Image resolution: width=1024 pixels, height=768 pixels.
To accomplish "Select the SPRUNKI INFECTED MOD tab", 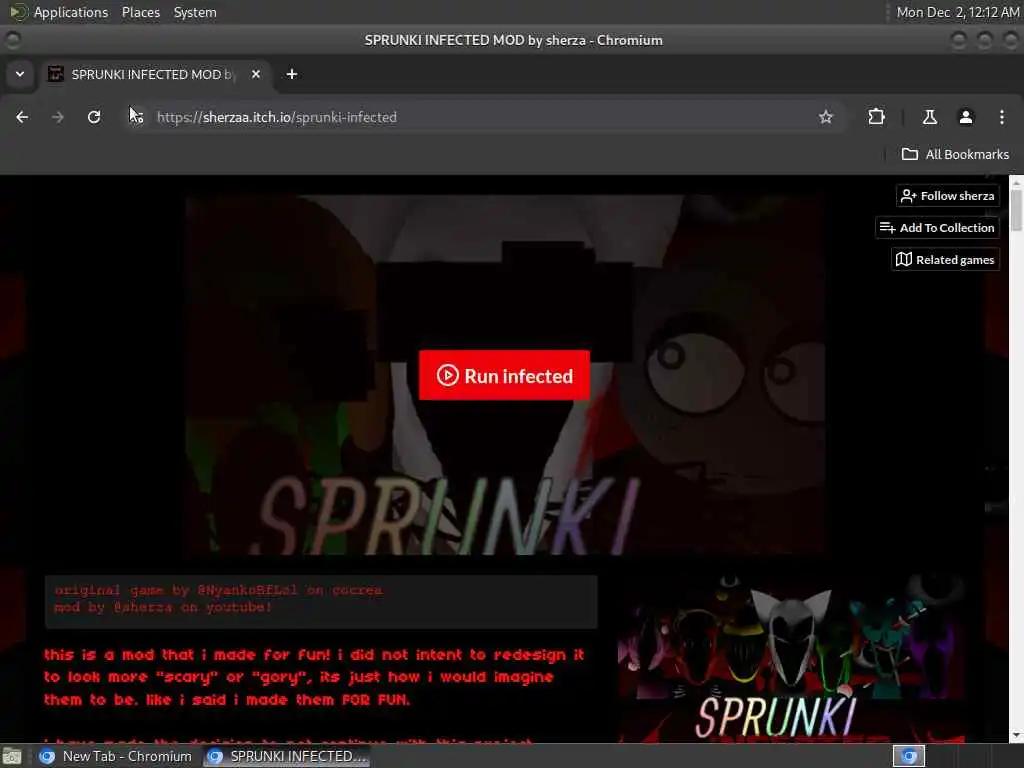I will pyautogui.click(x=153, y=74).
